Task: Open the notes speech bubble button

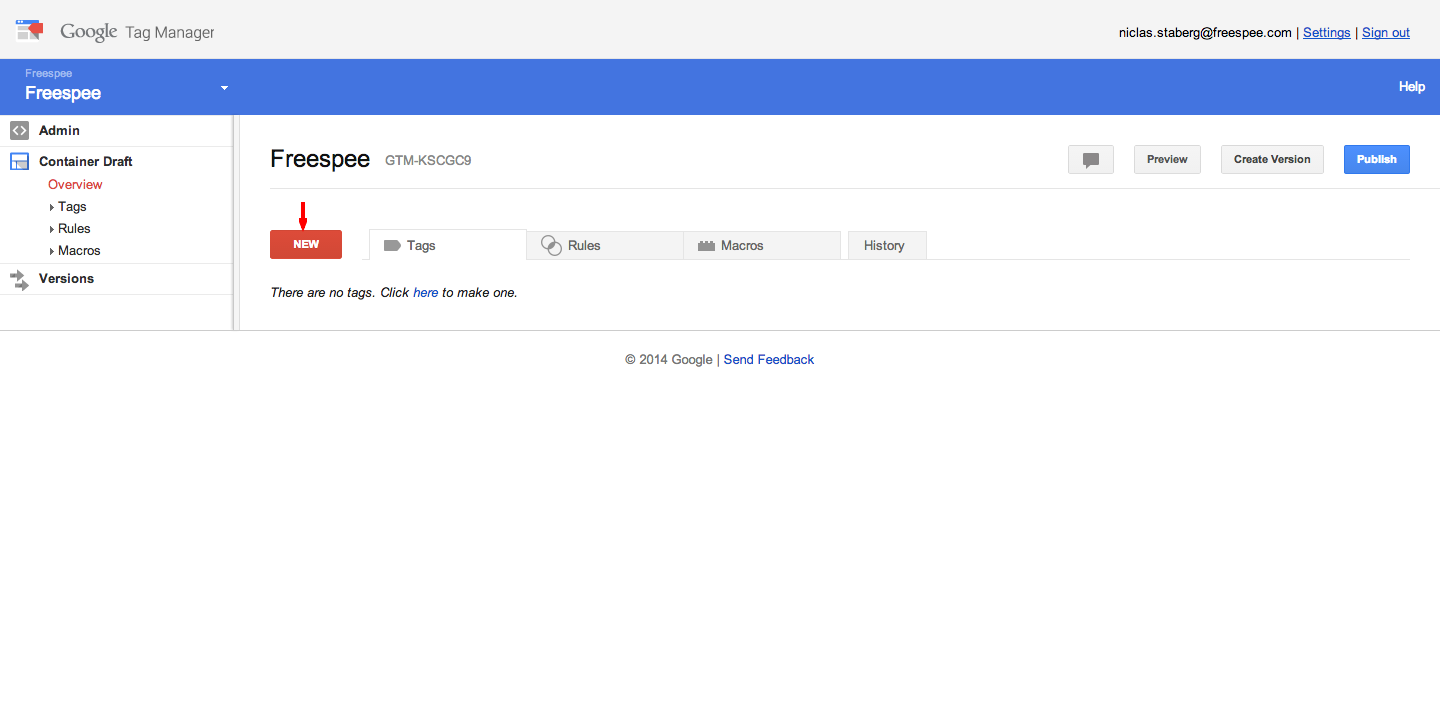Action: pos(1091,159)
